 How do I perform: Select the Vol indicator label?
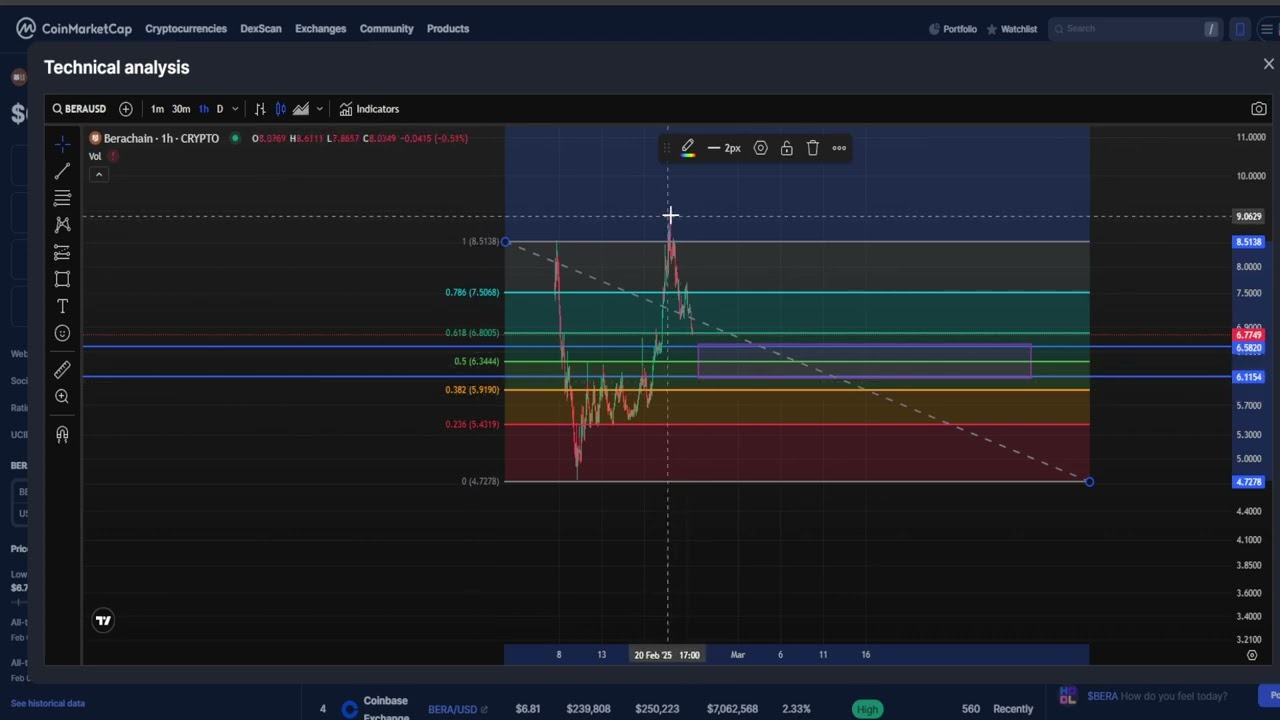coord(95,156)
